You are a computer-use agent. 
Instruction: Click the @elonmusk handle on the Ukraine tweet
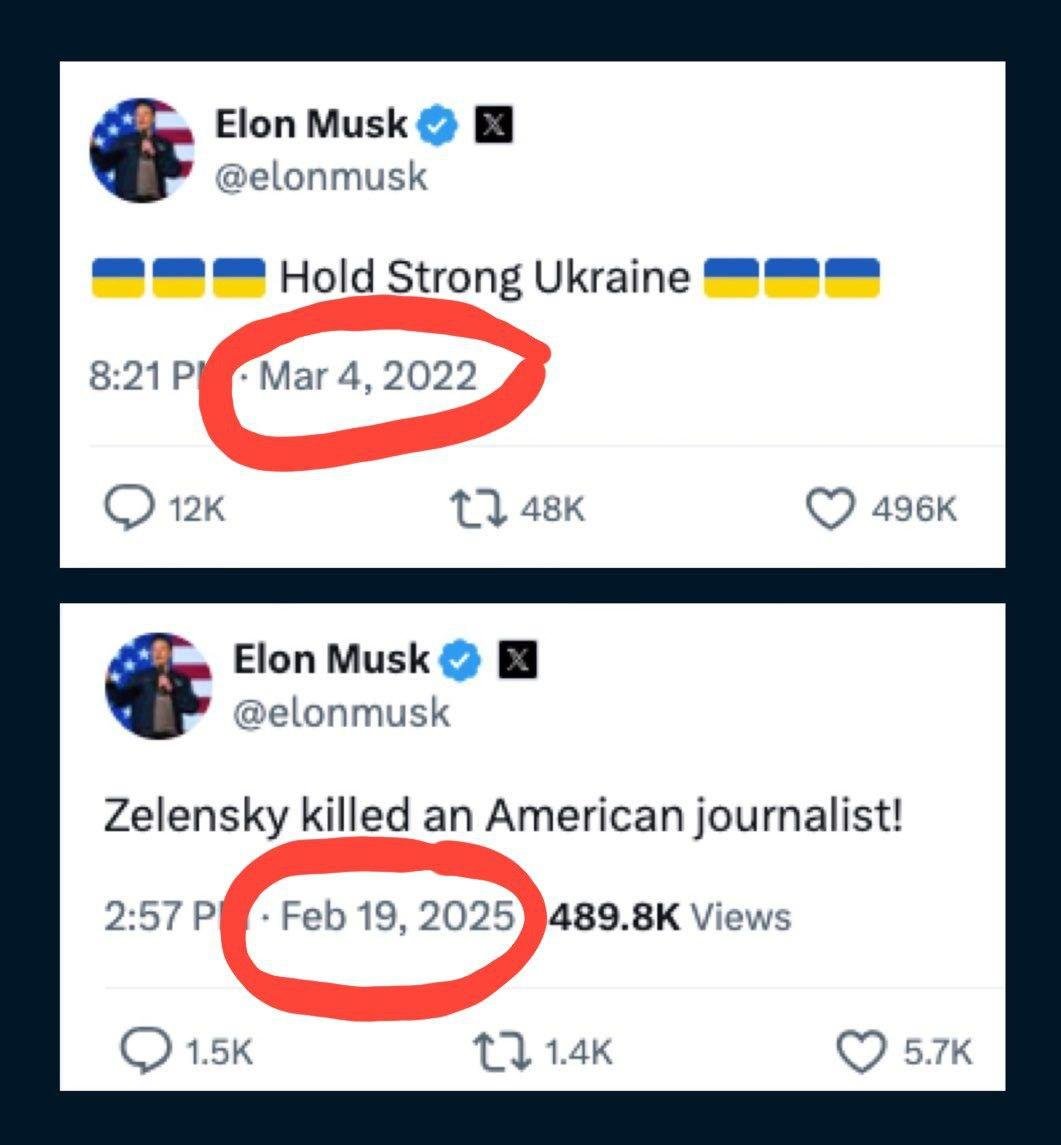321,177
